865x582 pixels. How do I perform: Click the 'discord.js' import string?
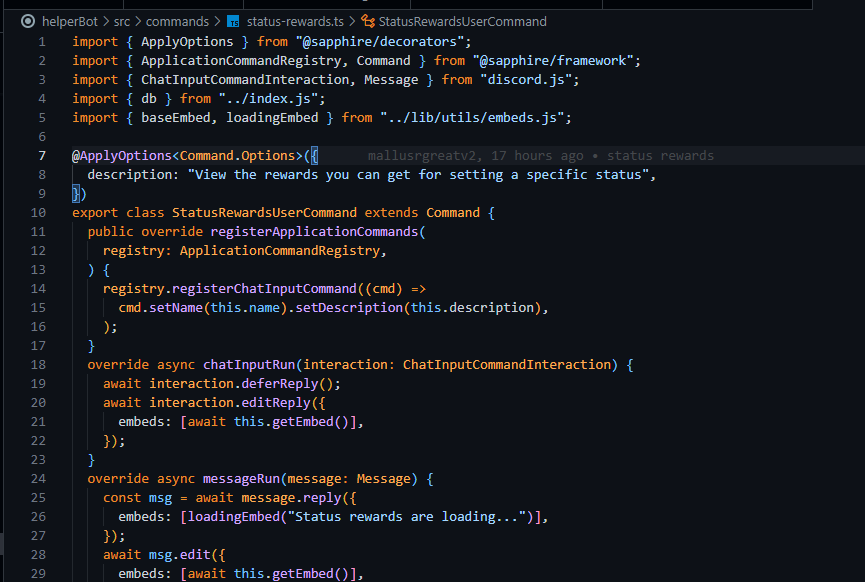pyautogui.click(x=526, y=79)
